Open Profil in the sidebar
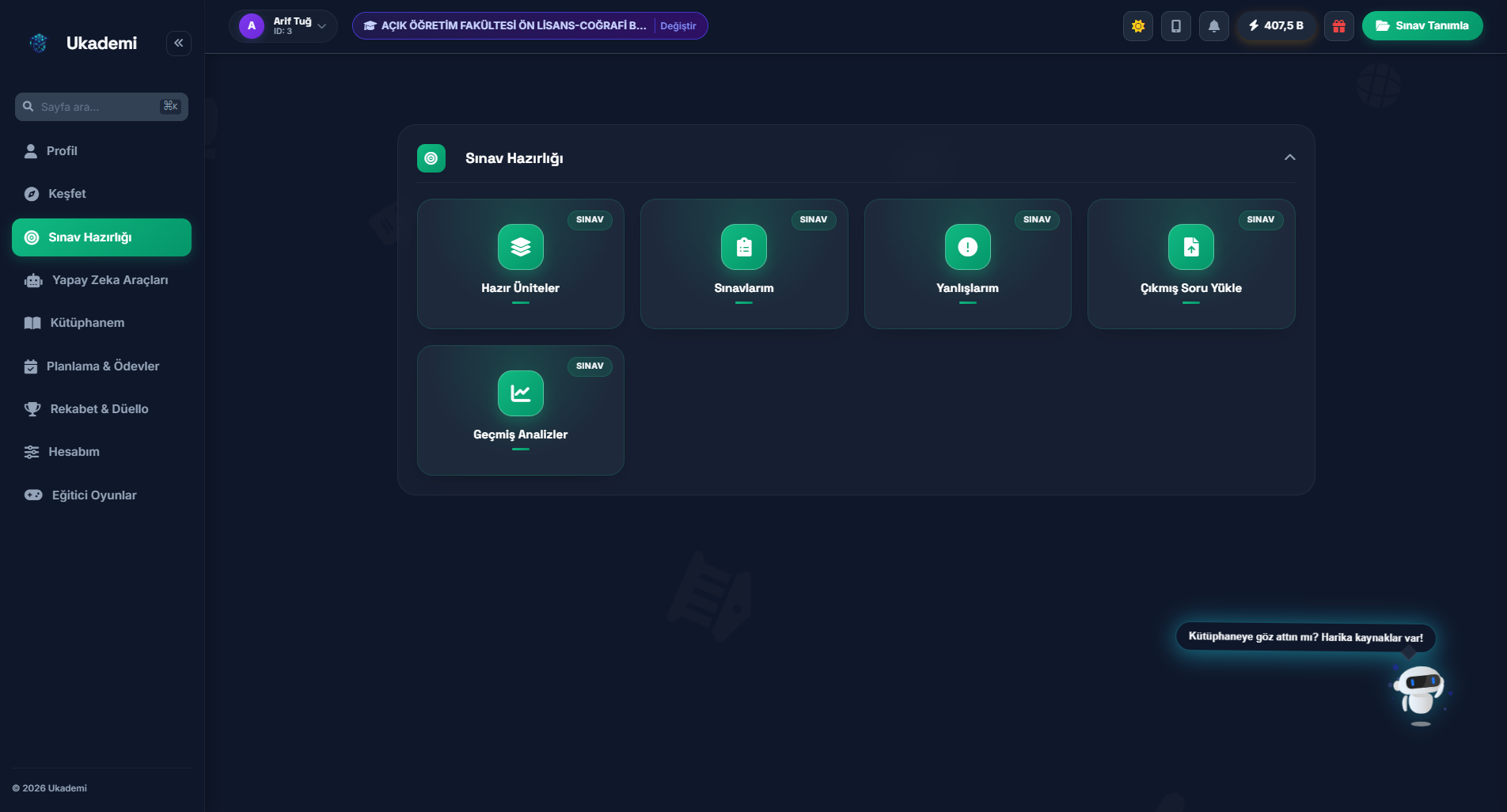 [x=101, y=151]
